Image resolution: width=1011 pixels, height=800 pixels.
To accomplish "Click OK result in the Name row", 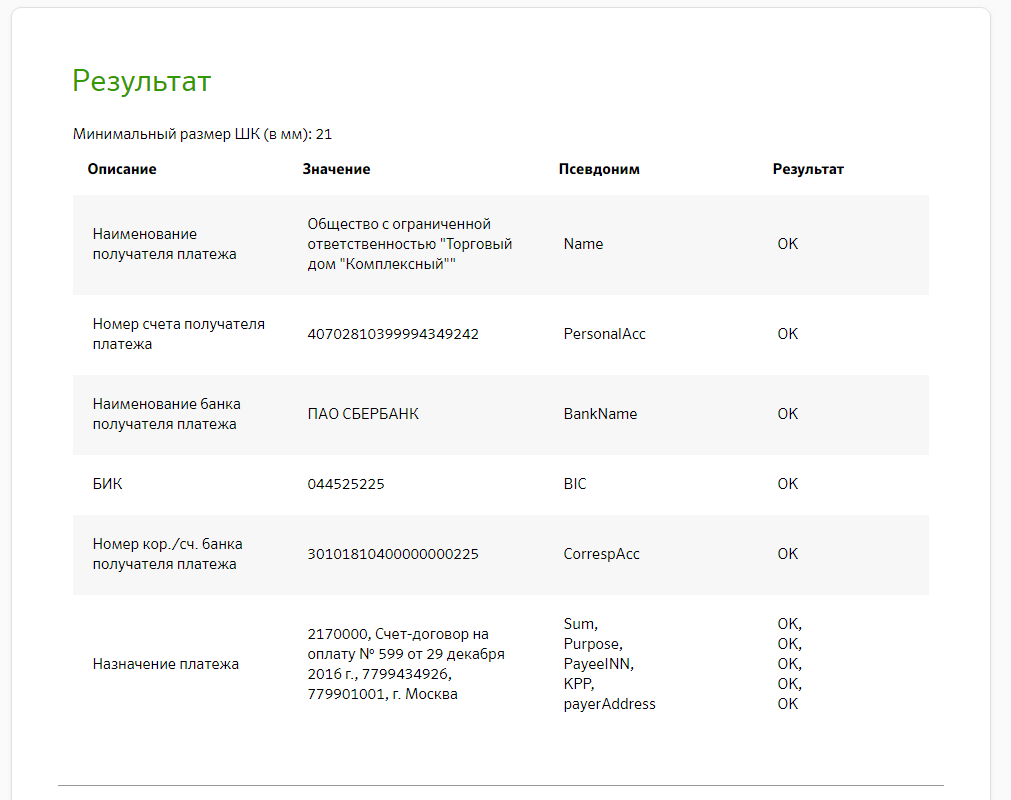I will pyautogui.click(x=787, y=244).
